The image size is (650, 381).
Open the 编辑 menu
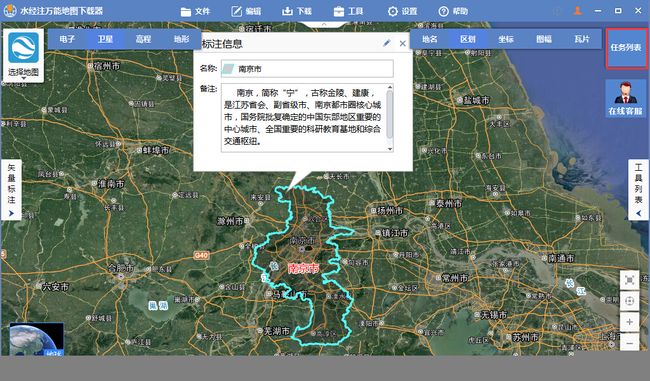pos(246,11)
